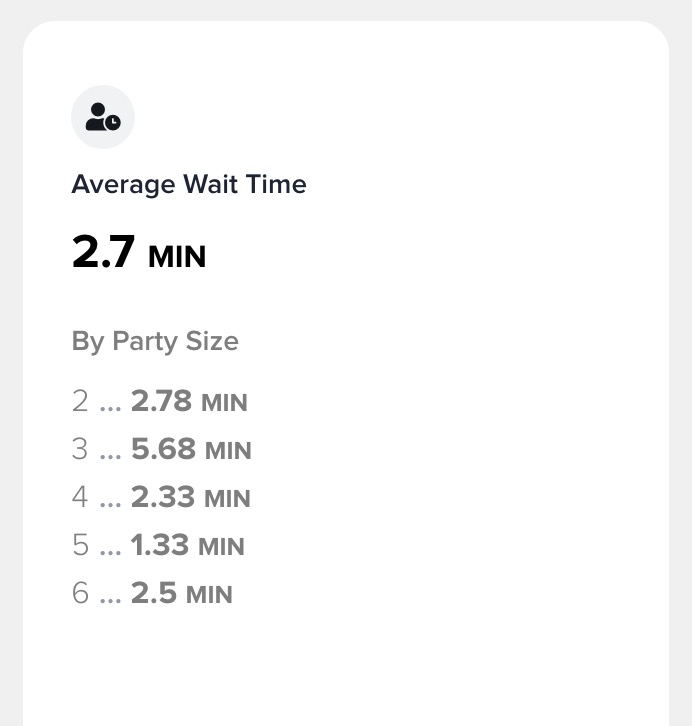692x726 pixels.
Task: Click the Average Wait Time title
Action: [189, 184]
